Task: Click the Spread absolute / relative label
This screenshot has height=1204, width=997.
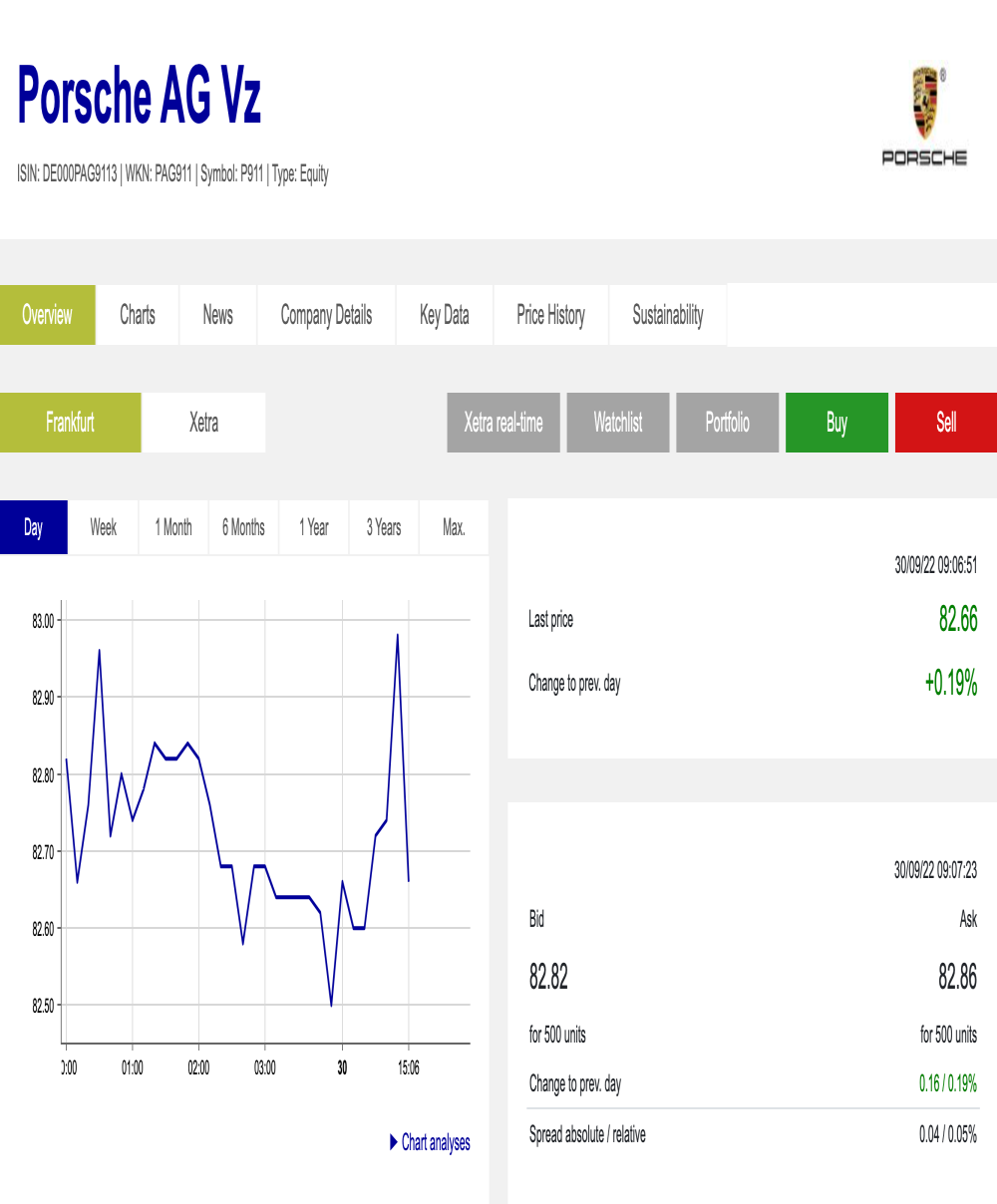Action: click(x=587, y=1134)
